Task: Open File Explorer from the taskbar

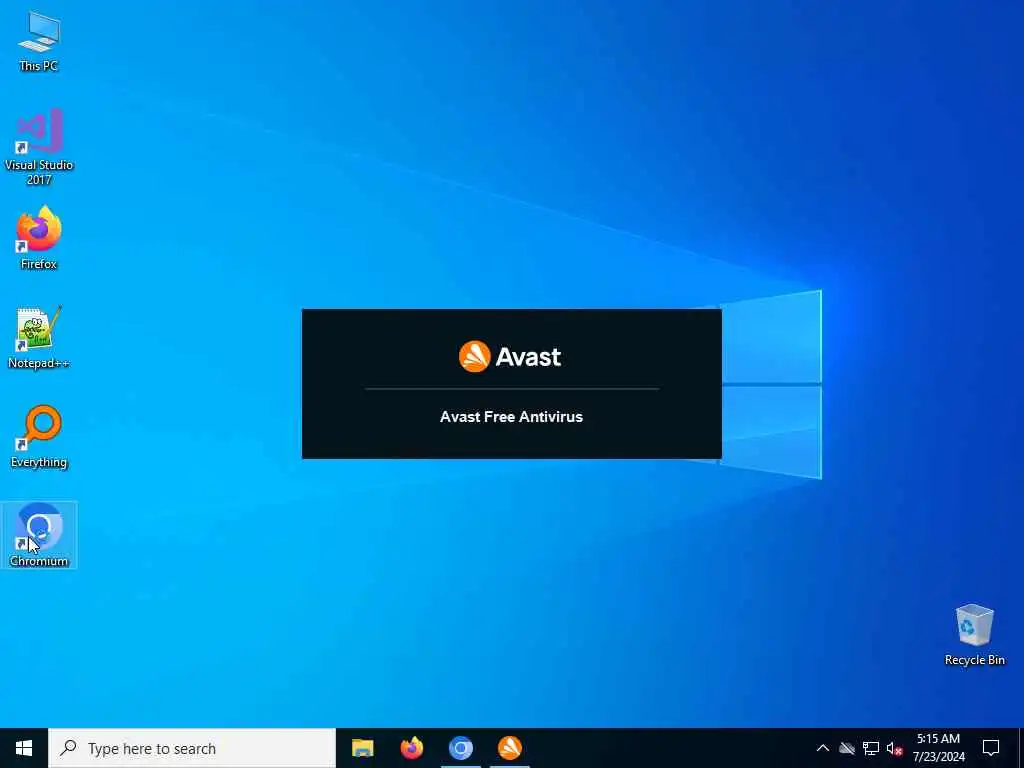Action: click(x=362, y=748)
